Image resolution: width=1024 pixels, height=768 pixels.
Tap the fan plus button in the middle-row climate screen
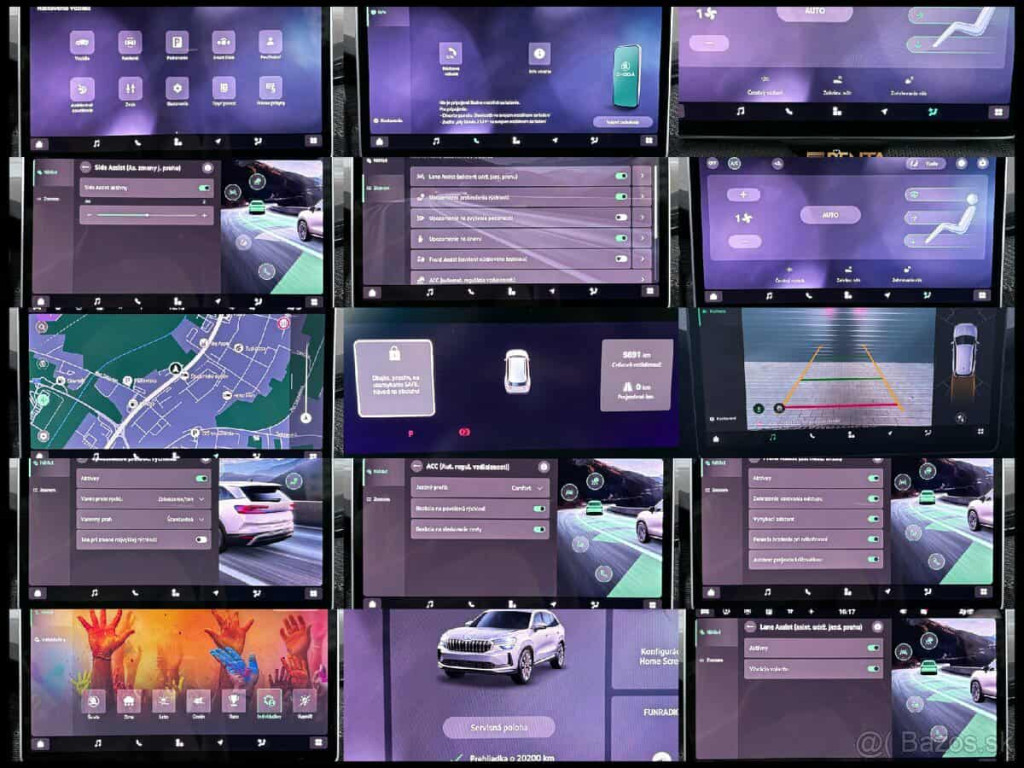tap(743, 194)
